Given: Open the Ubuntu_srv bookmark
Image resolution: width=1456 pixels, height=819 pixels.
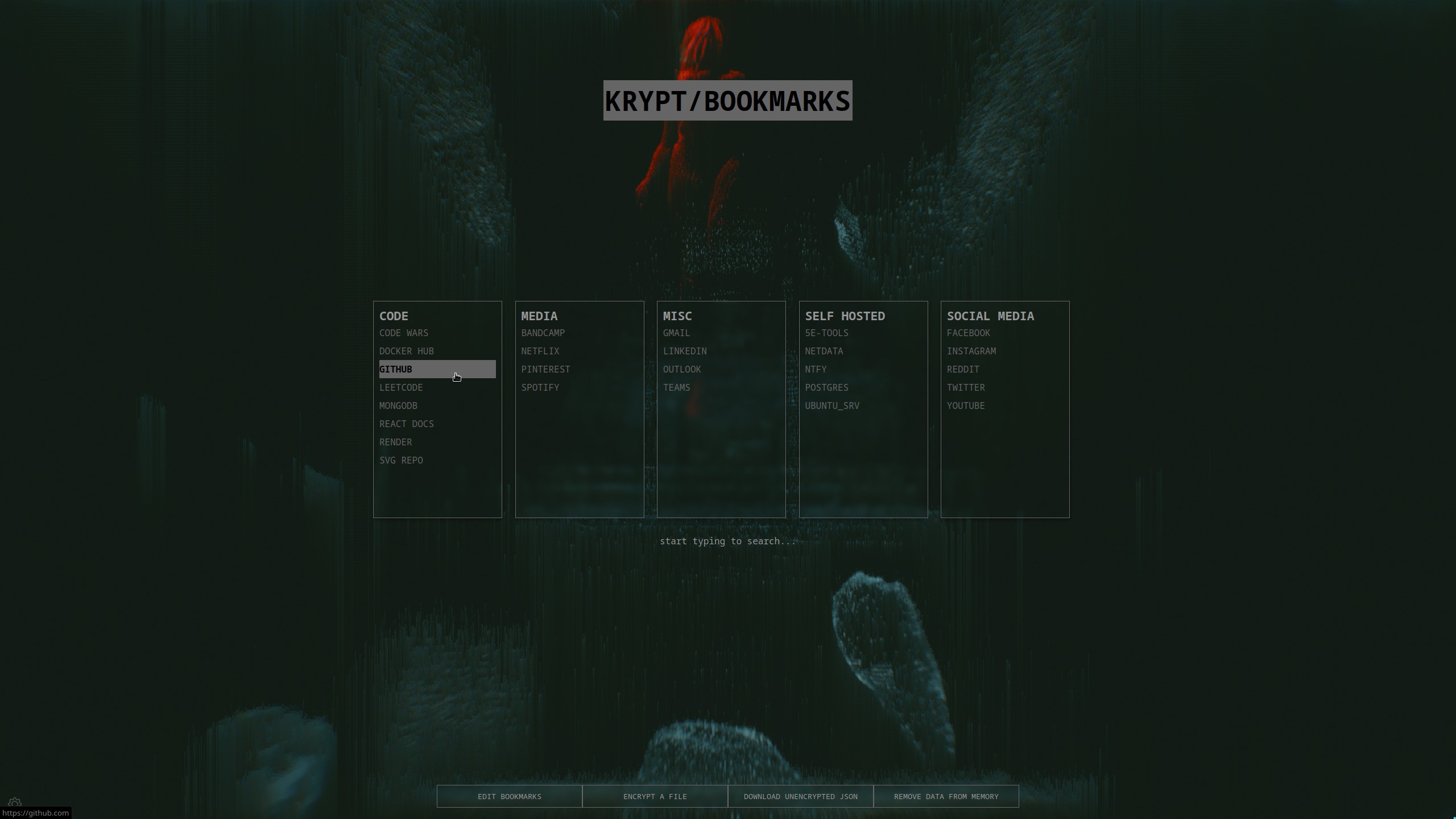Looking at the screenshot, I should [x=832, y=406].
